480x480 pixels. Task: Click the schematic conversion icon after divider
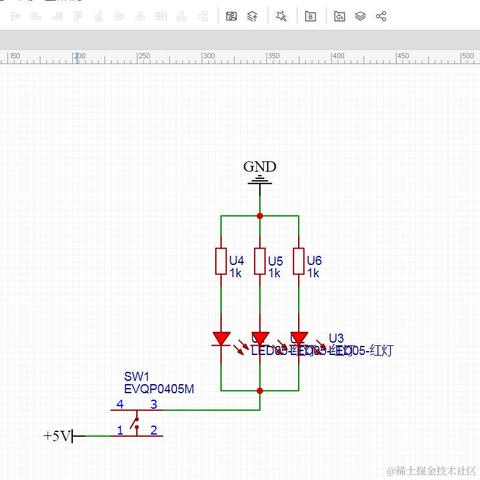coord(231,16)
